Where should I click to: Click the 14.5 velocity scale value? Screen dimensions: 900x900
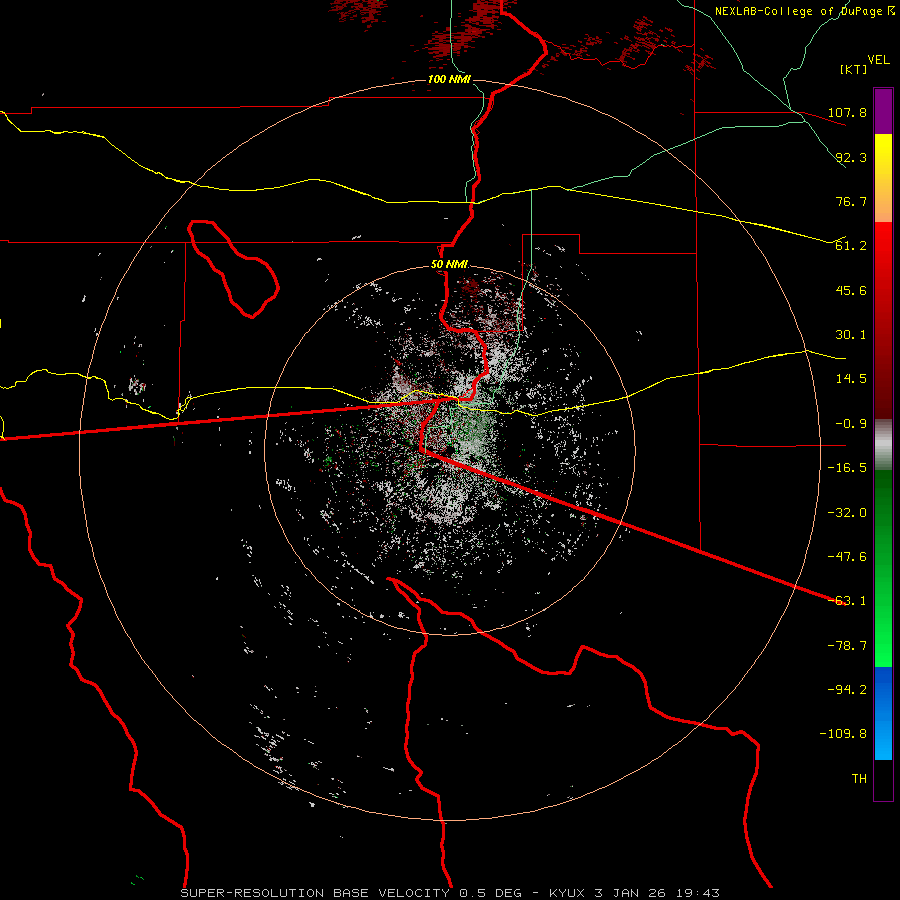coord(851,379)
